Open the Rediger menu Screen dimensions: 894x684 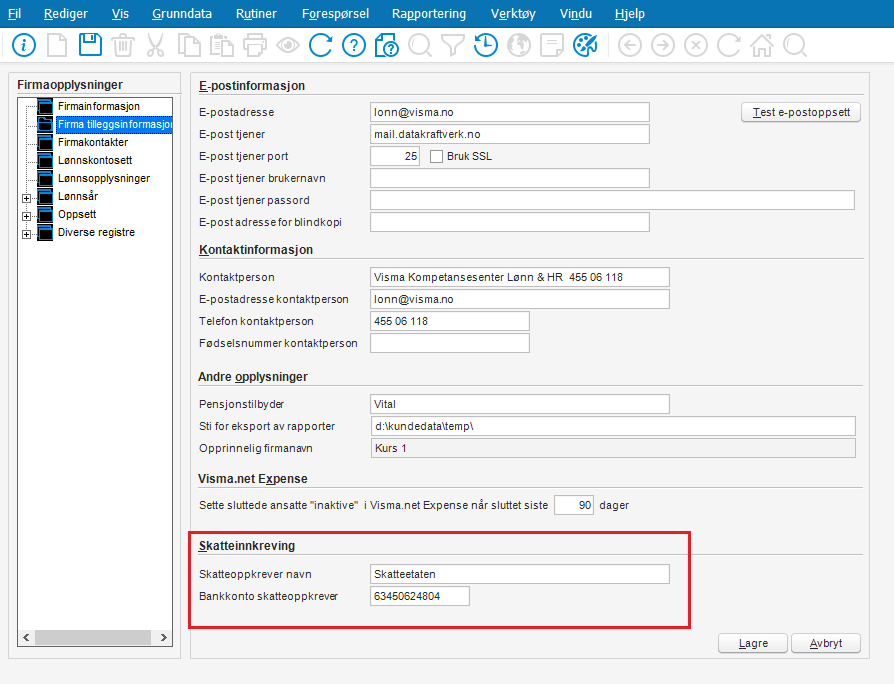pos(66,14)
